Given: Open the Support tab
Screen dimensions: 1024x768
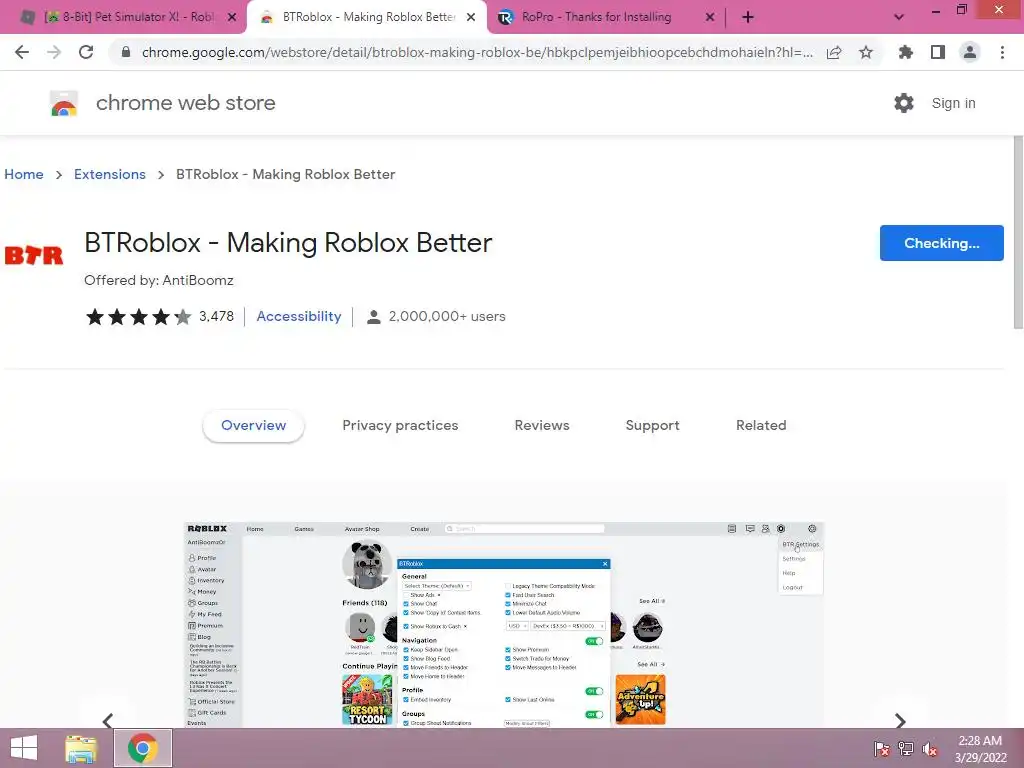Looking at the screenshot, I should (x=652, y=425).
